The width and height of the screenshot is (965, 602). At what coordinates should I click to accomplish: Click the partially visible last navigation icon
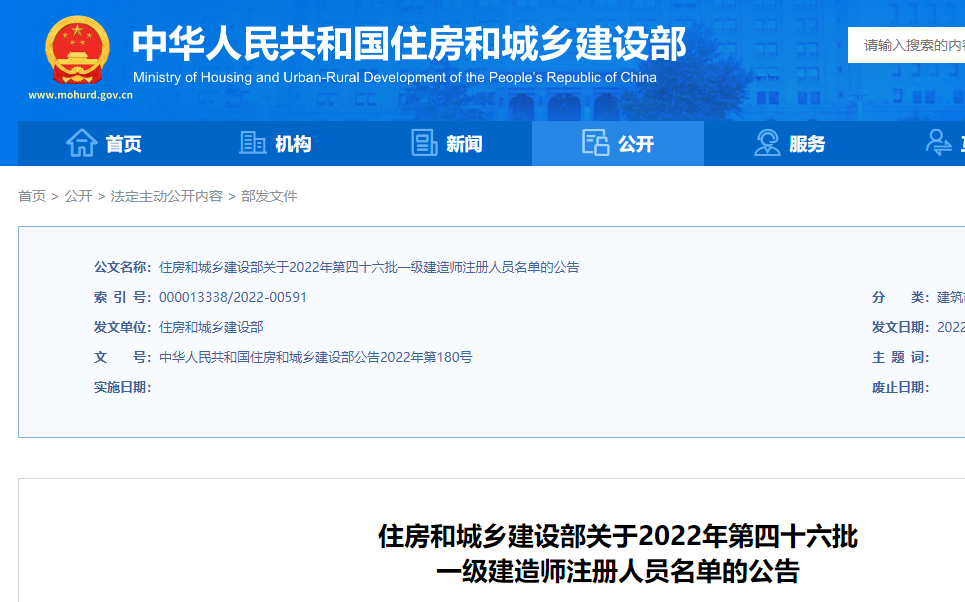coord(940,143)
